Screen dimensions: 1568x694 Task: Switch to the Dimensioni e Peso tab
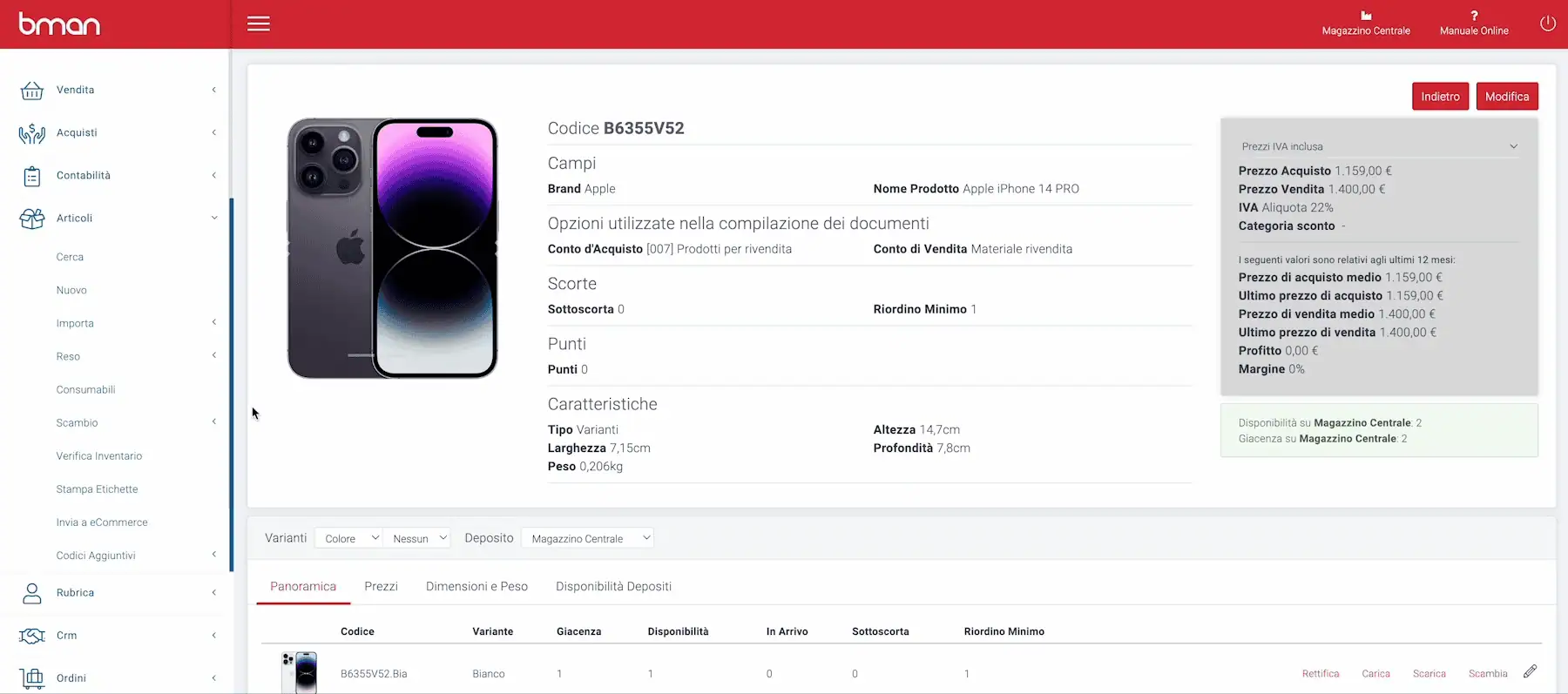pos(476,586)
